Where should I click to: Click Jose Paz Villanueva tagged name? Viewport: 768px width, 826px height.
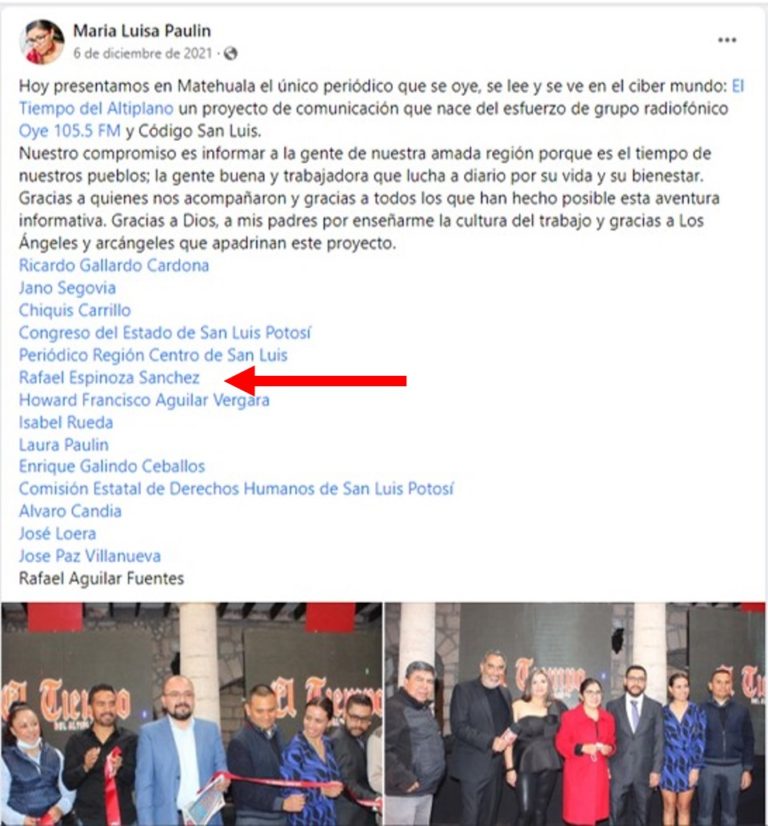(90, 556)
